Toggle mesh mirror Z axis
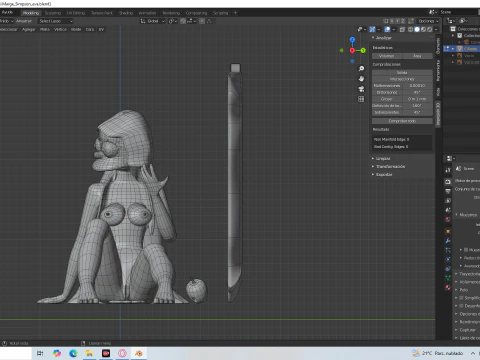Viewport: 480px width, 360px height. click(402, 21)
